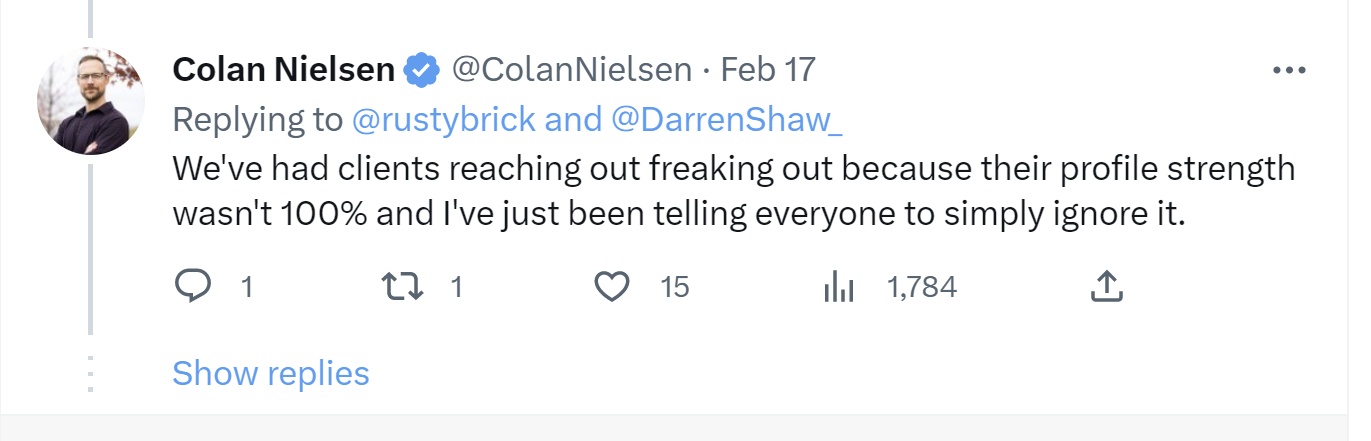Screen dimensions: 1371x441
Task: Retweet Colan Nielsen's post
Action: point(404,288)
